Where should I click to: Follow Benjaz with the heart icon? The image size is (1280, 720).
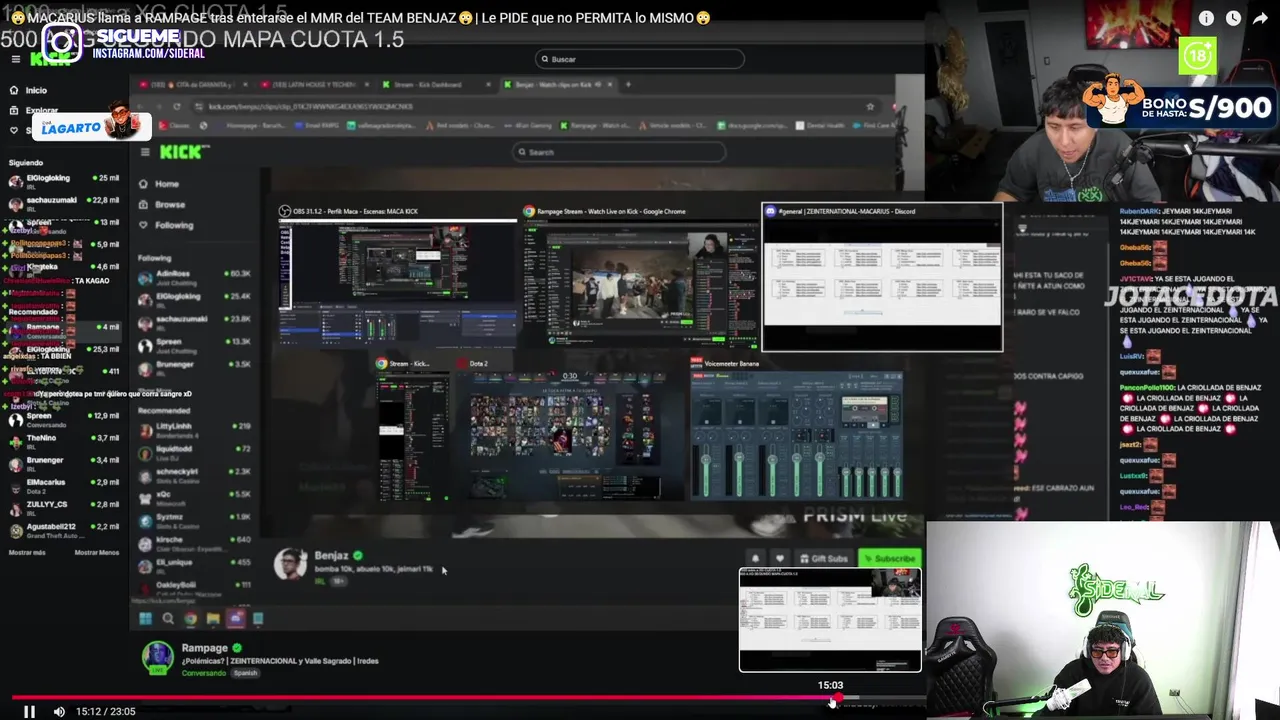pos(780,559)
